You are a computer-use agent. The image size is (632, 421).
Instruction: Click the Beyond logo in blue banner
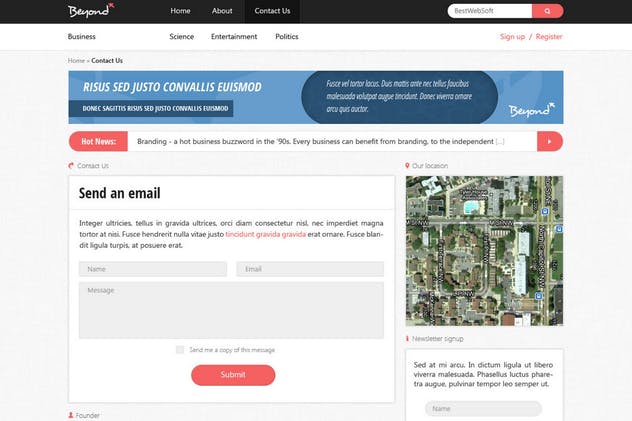coord(531,110)
